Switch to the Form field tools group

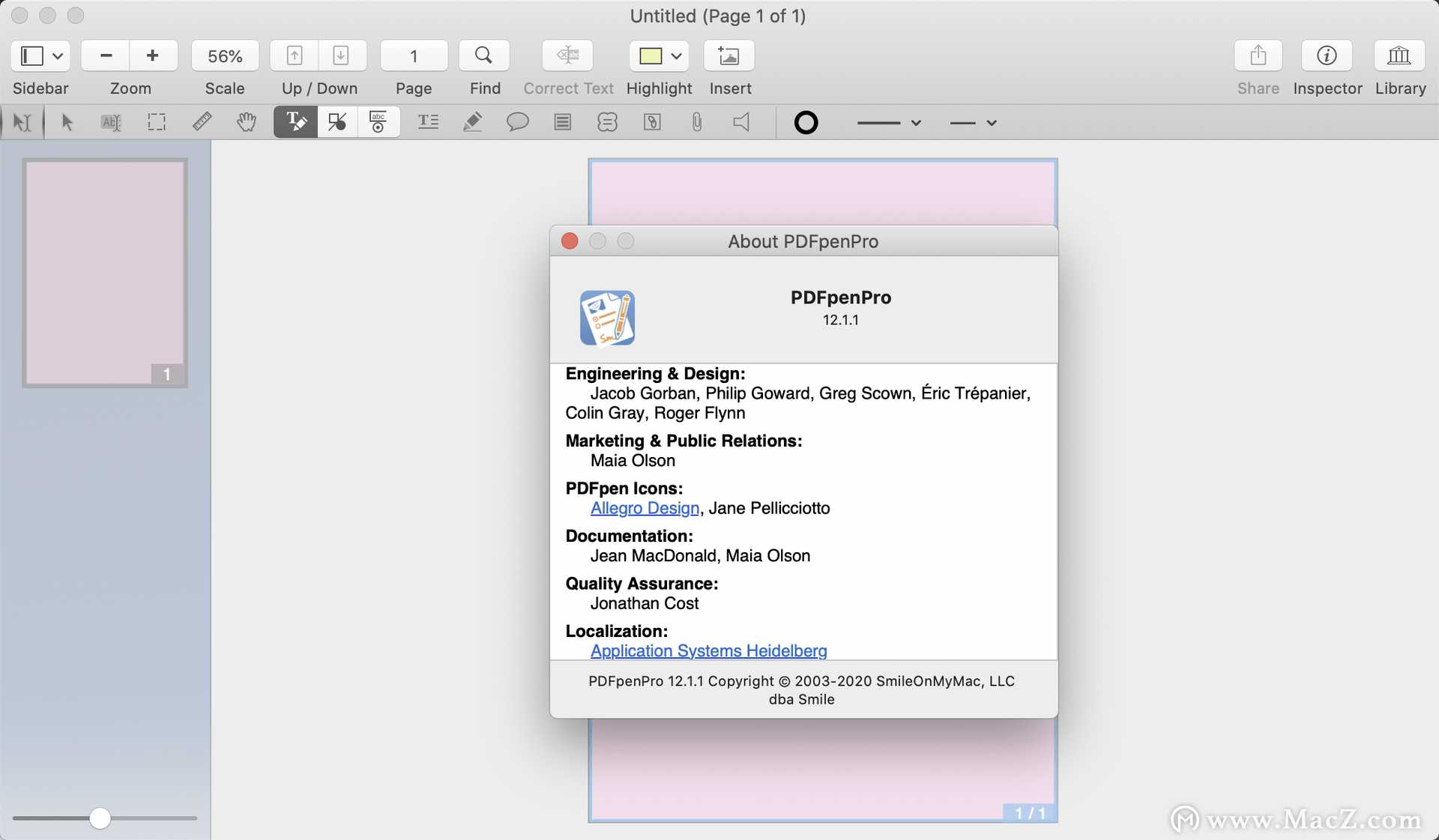tap(378, 122)
